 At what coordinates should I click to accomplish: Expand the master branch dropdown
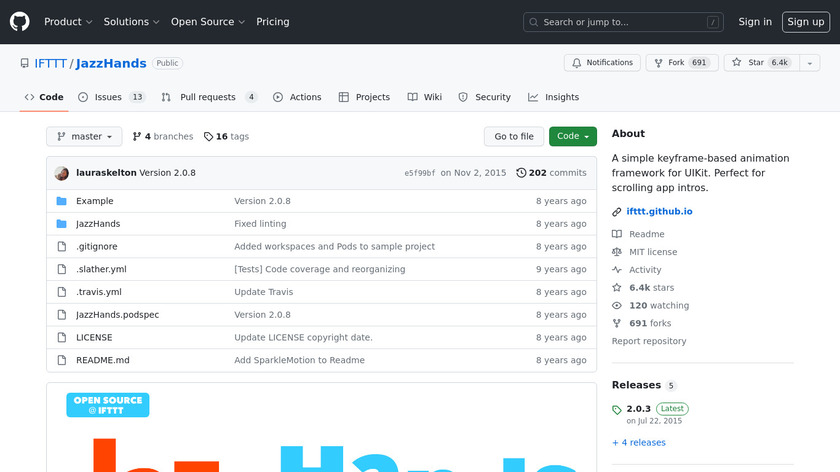coord(84,137)
